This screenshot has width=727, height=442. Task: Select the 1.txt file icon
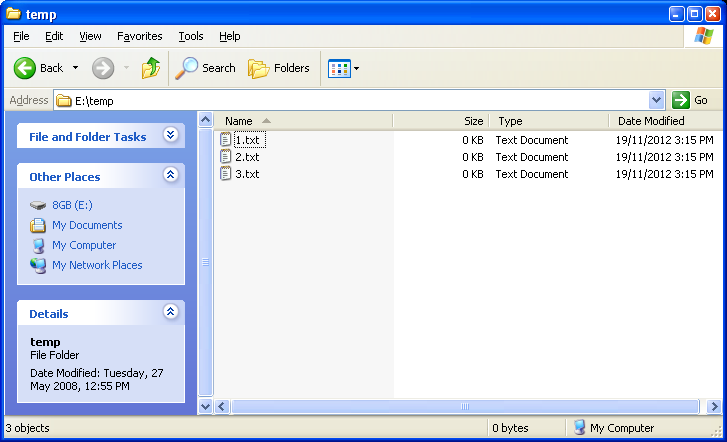point(226,140)
